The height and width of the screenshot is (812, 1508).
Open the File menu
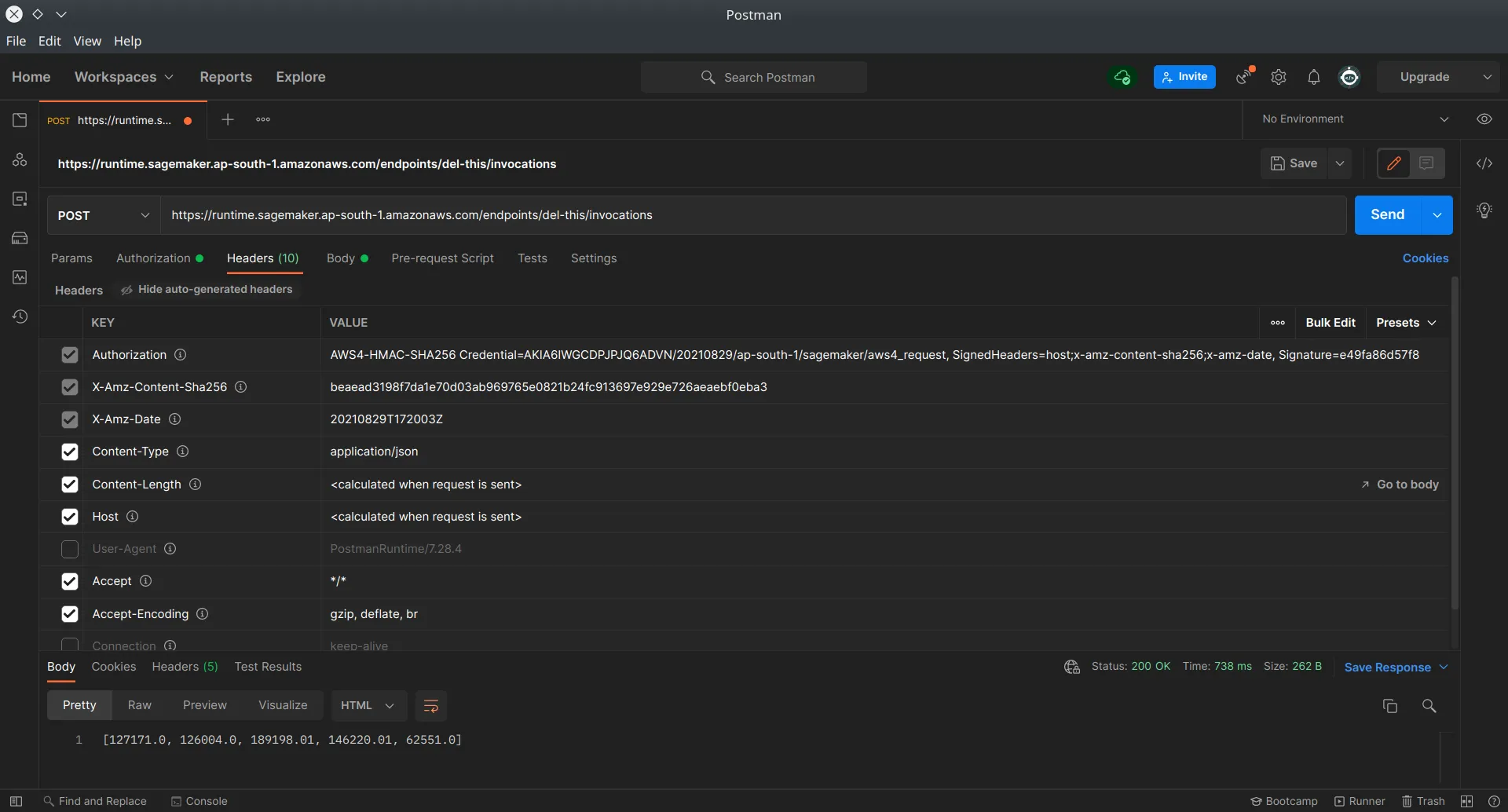pos(16,41)
